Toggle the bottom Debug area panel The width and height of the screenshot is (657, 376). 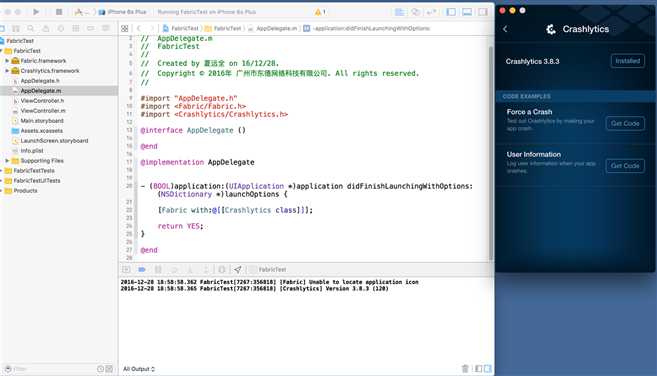point(467,12)
